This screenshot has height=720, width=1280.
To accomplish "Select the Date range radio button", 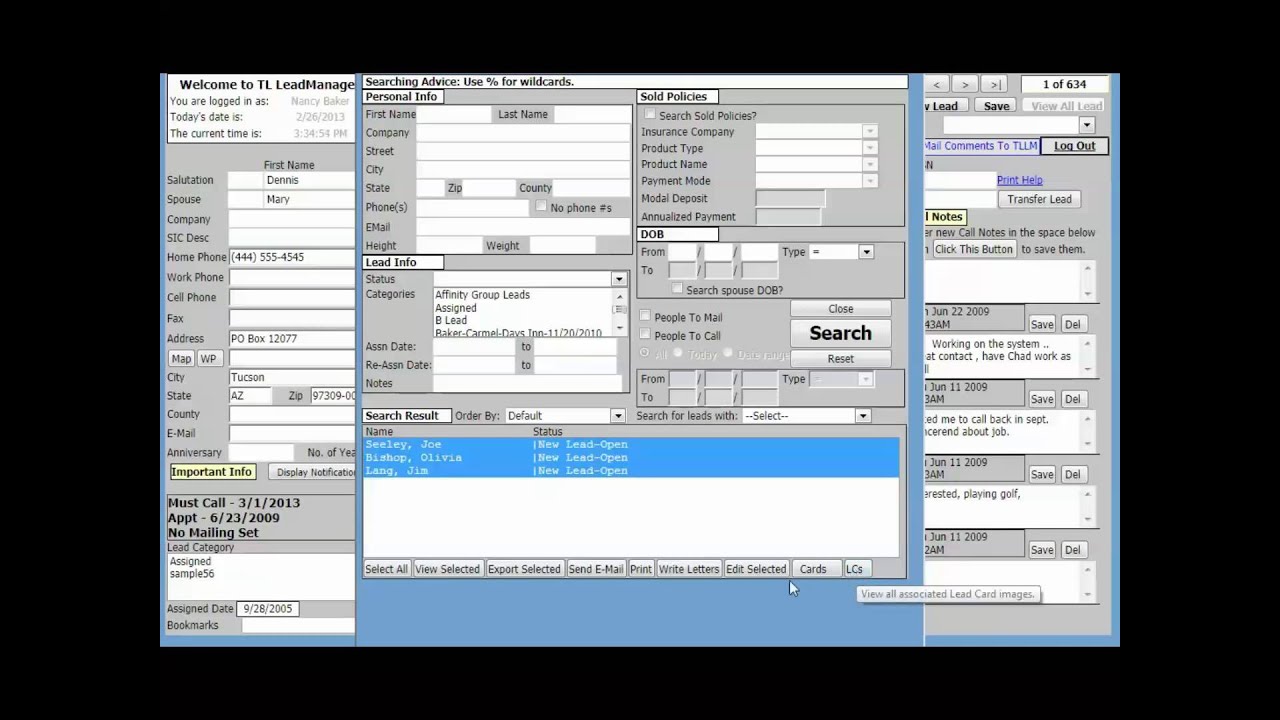I will pos(728,354).
